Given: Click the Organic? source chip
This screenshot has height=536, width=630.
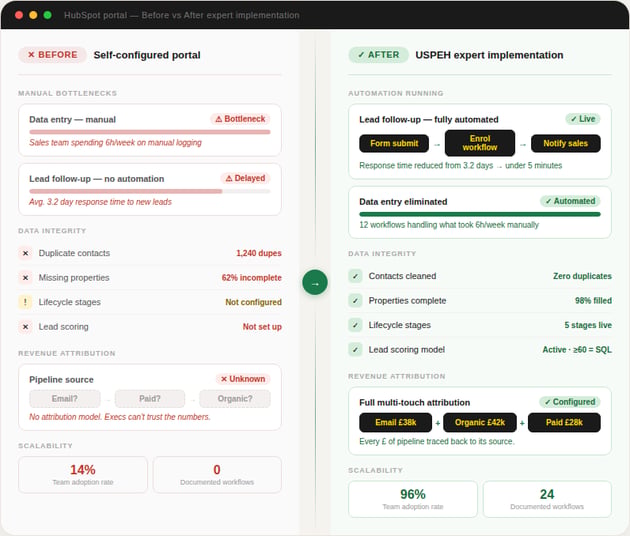Looking at the screenshot, I should pos(235,399).
